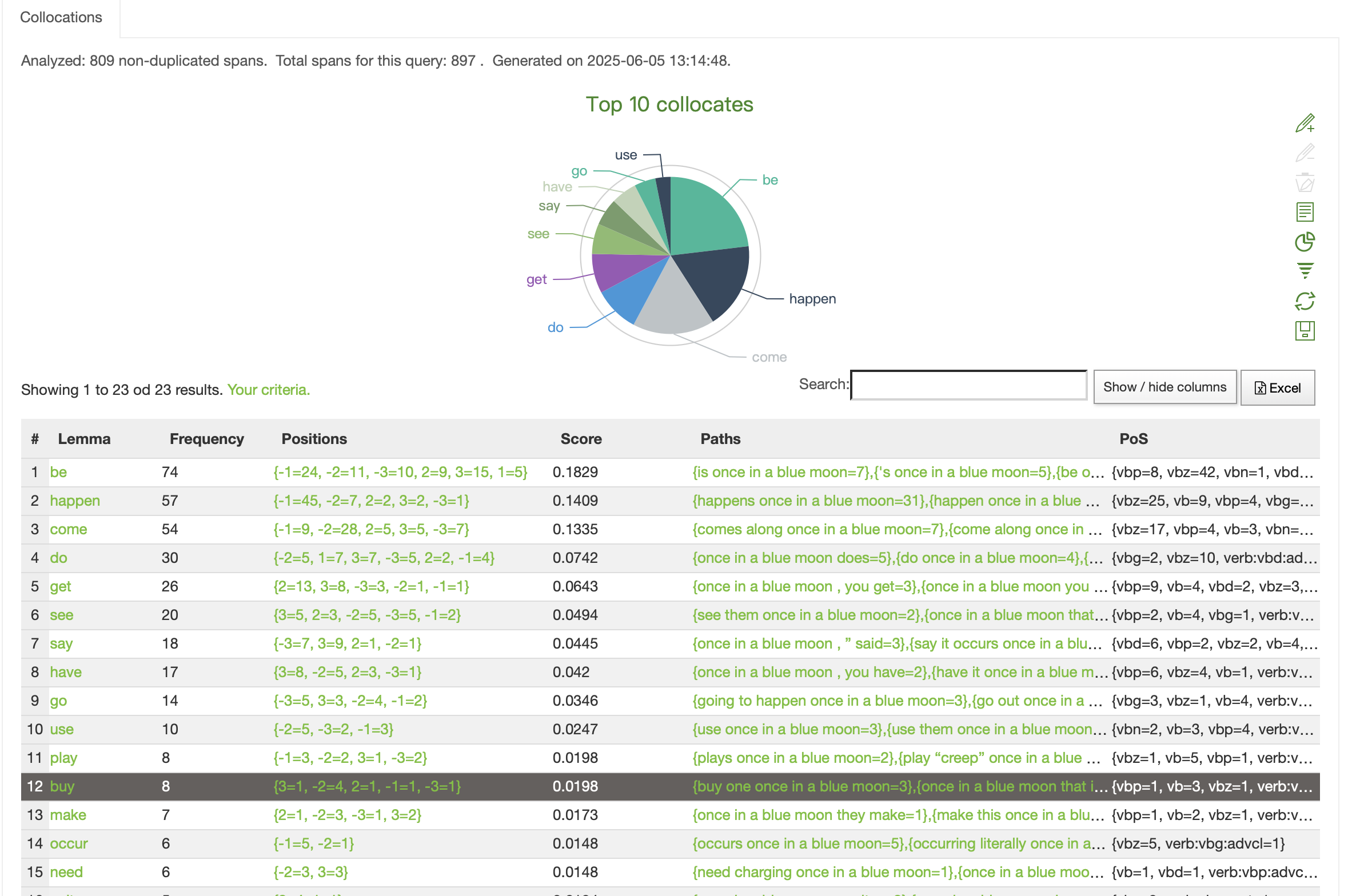Click the pencil-plus add annotation icon
This screenshot has width=1348, height=896.
coord(1305,123)
